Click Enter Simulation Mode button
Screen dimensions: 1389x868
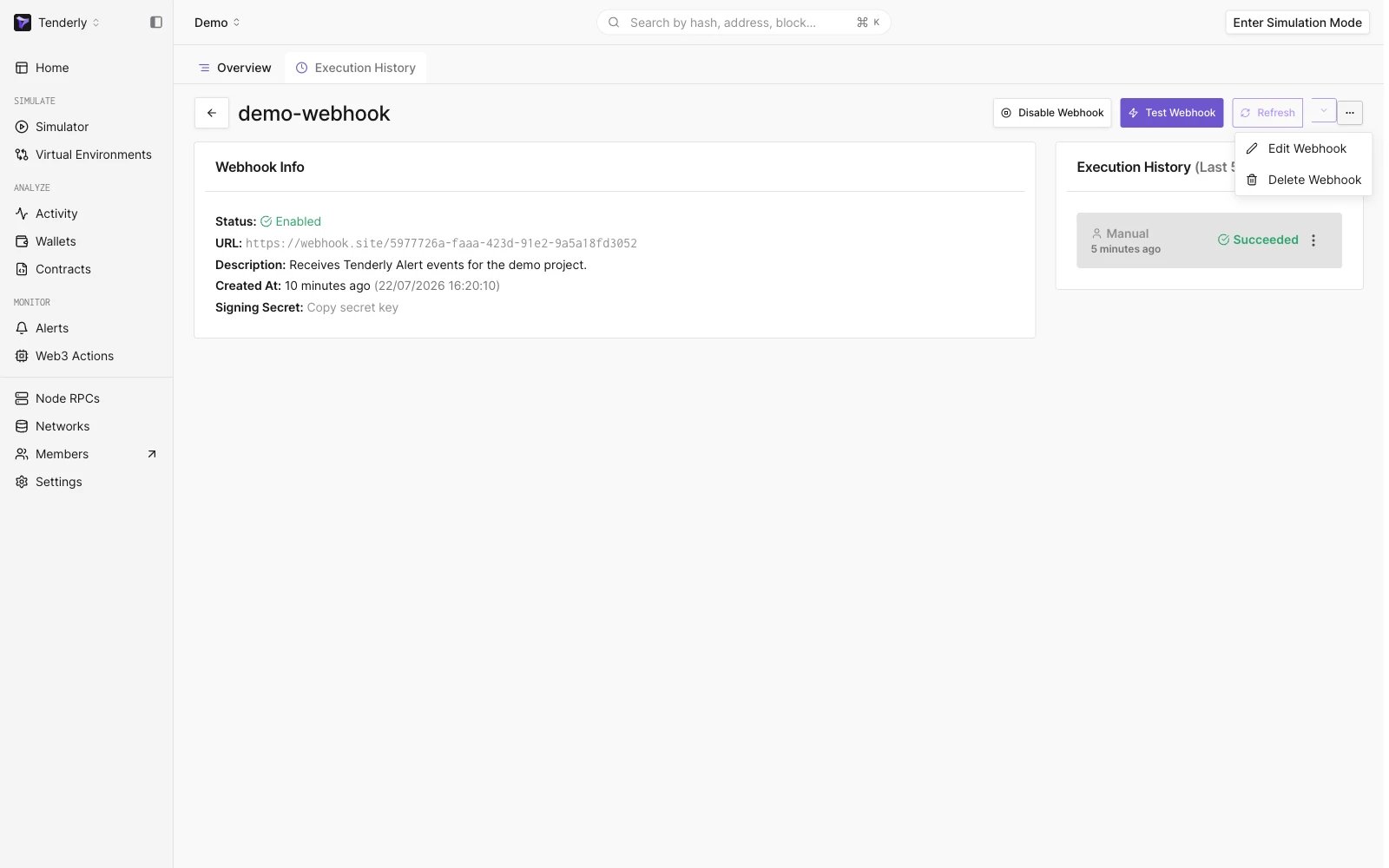click(x=1297, y=23)
